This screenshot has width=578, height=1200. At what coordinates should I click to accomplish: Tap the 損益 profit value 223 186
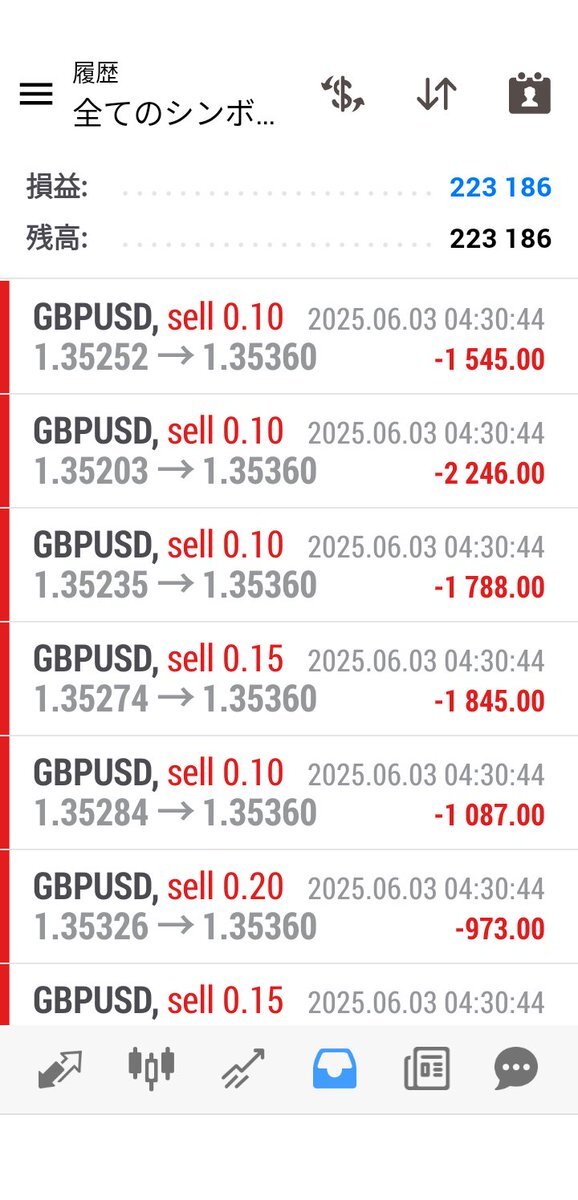[500, 187]
